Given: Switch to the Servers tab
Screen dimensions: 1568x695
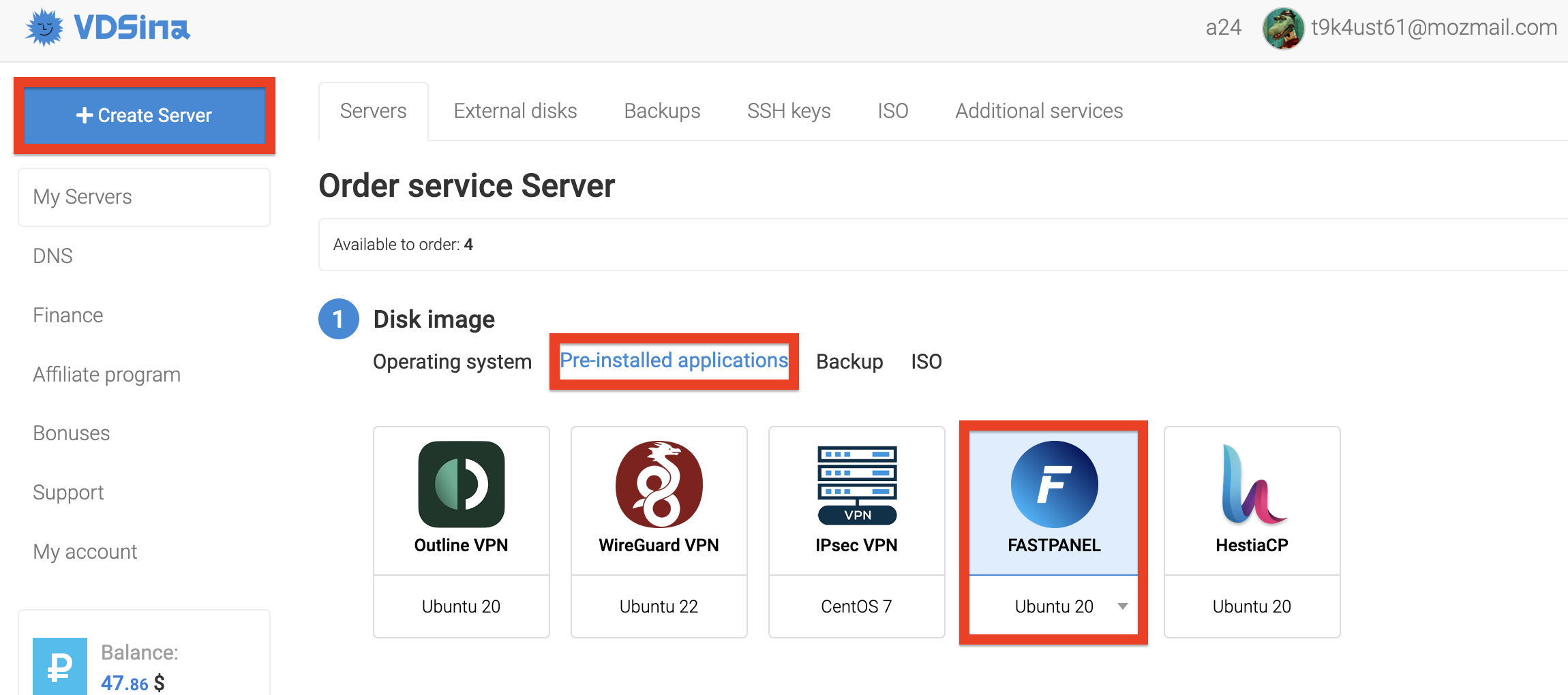Looking at the screenshot, I should (x=374, y=111).
